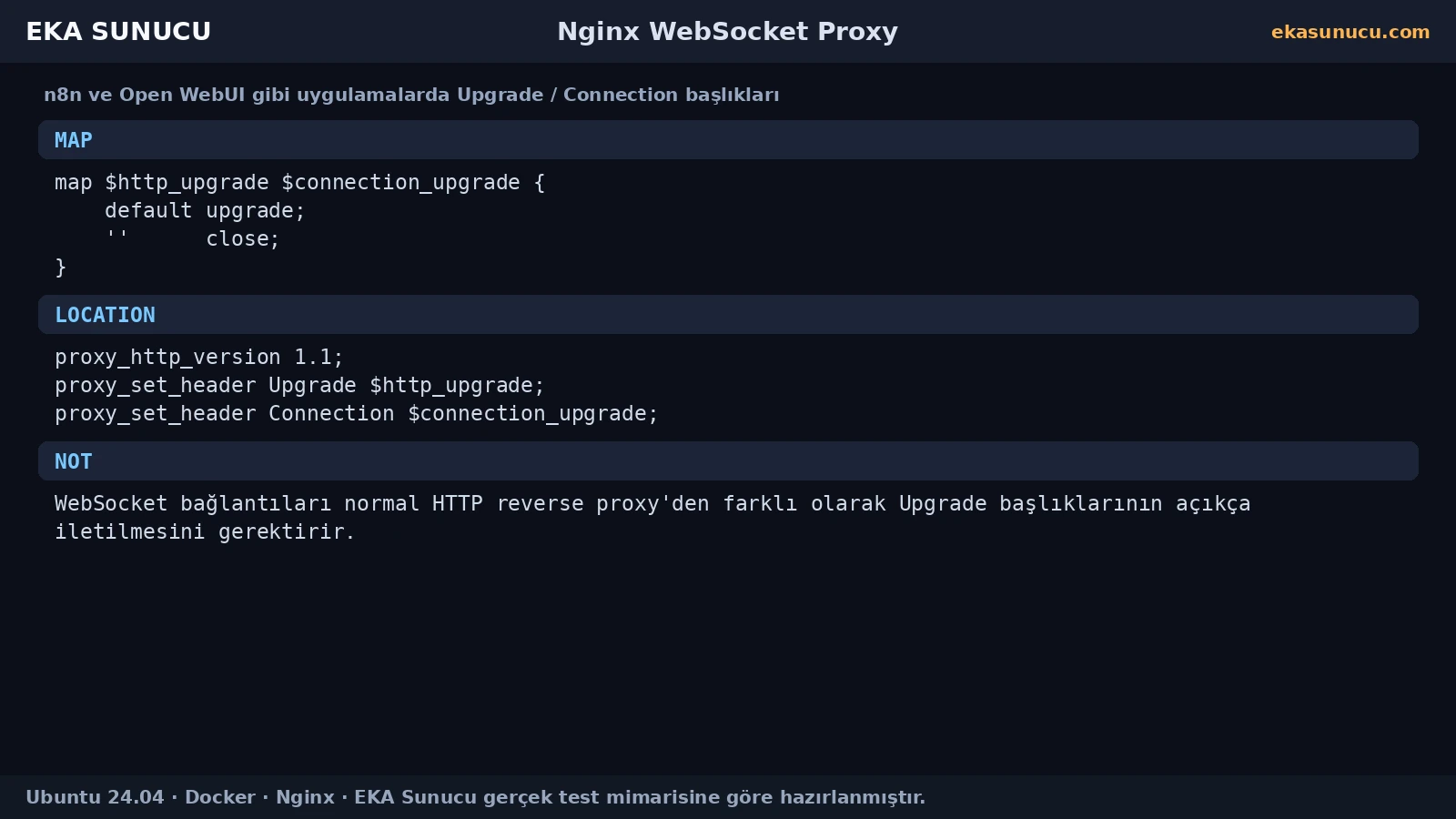Click the empty-string close line
The image size is (1456, 819).
point(192,239)
